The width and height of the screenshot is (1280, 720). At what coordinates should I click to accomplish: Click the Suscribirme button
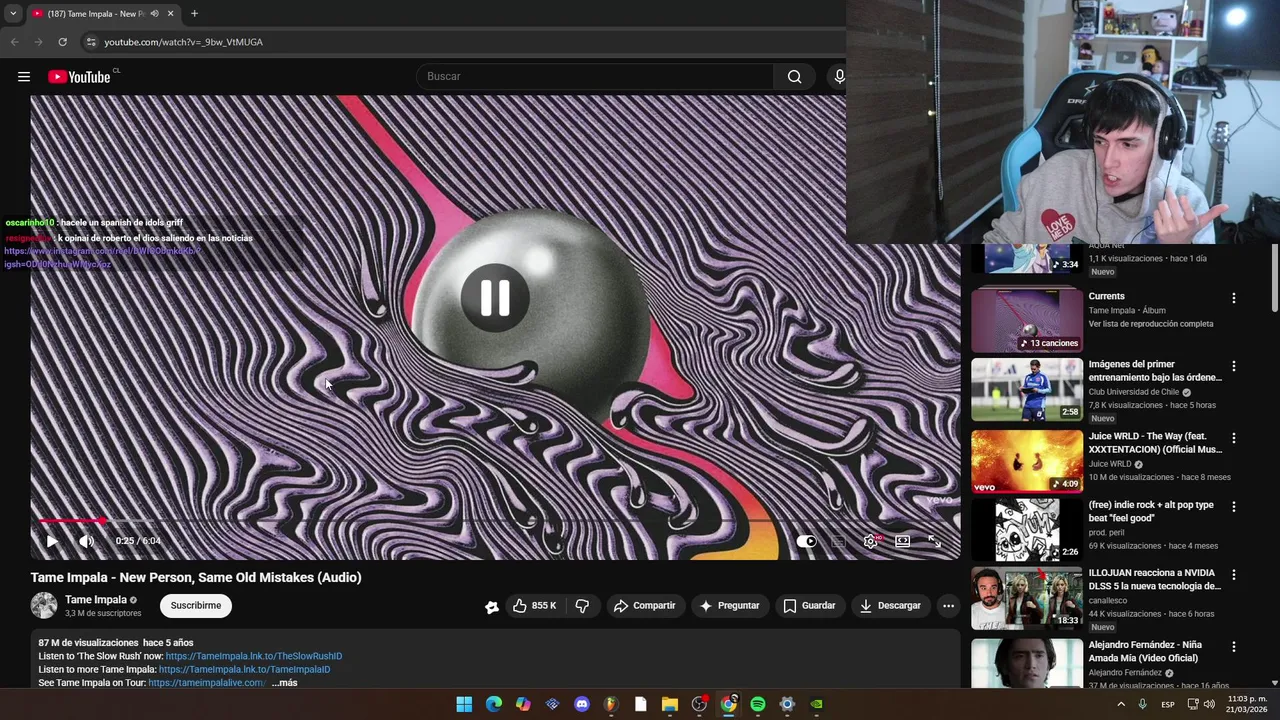[196, 605]
